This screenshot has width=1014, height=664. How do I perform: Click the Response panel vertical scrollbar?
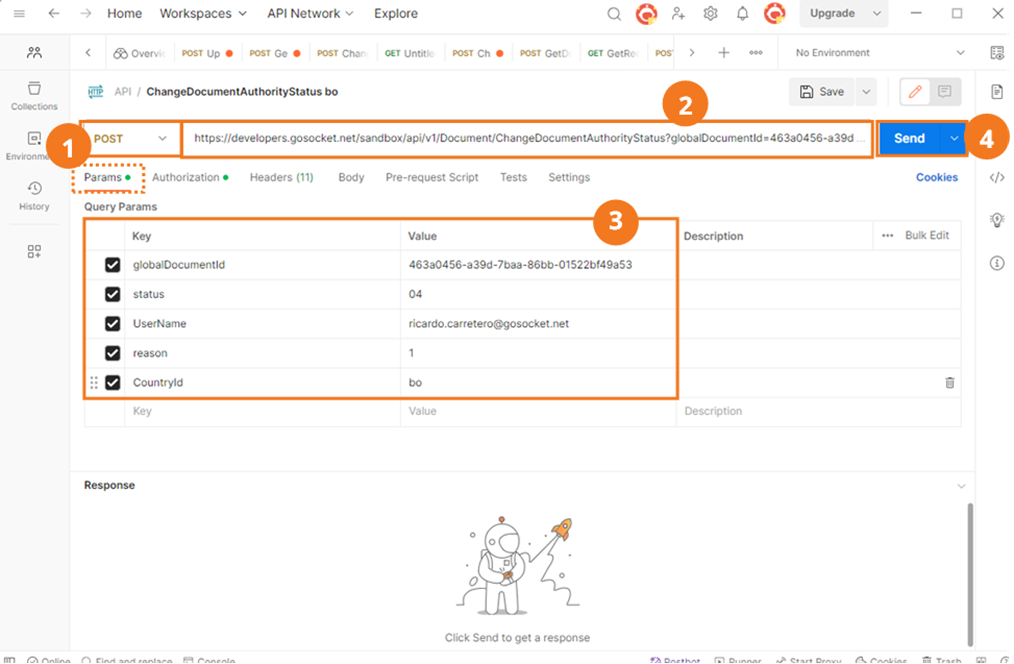[969, 574]
